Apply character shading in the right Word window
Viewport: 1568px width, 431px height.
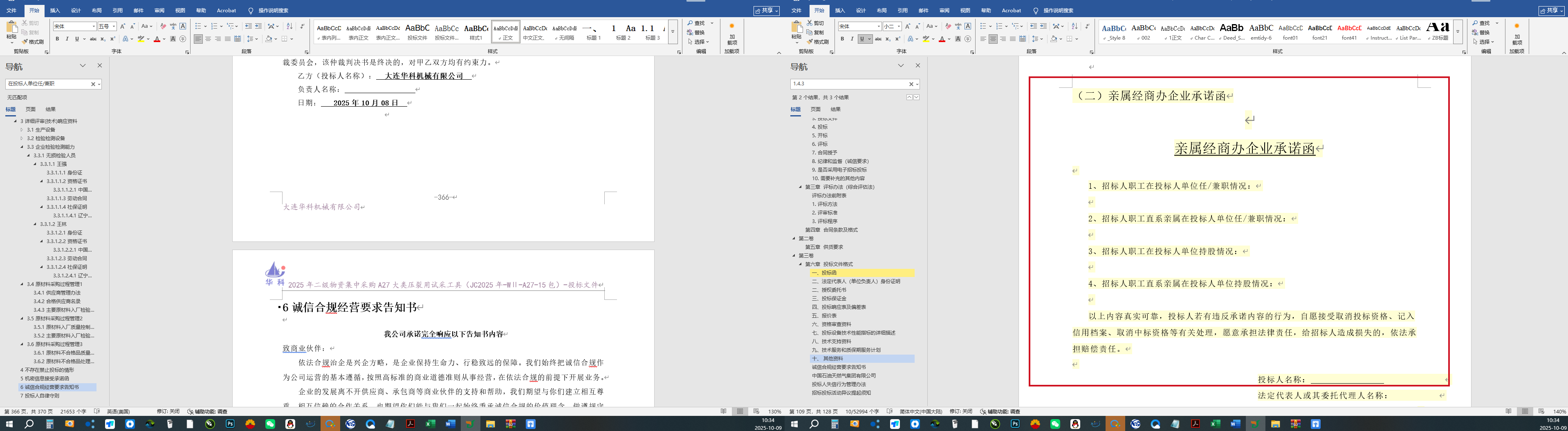tap(958, 39)
